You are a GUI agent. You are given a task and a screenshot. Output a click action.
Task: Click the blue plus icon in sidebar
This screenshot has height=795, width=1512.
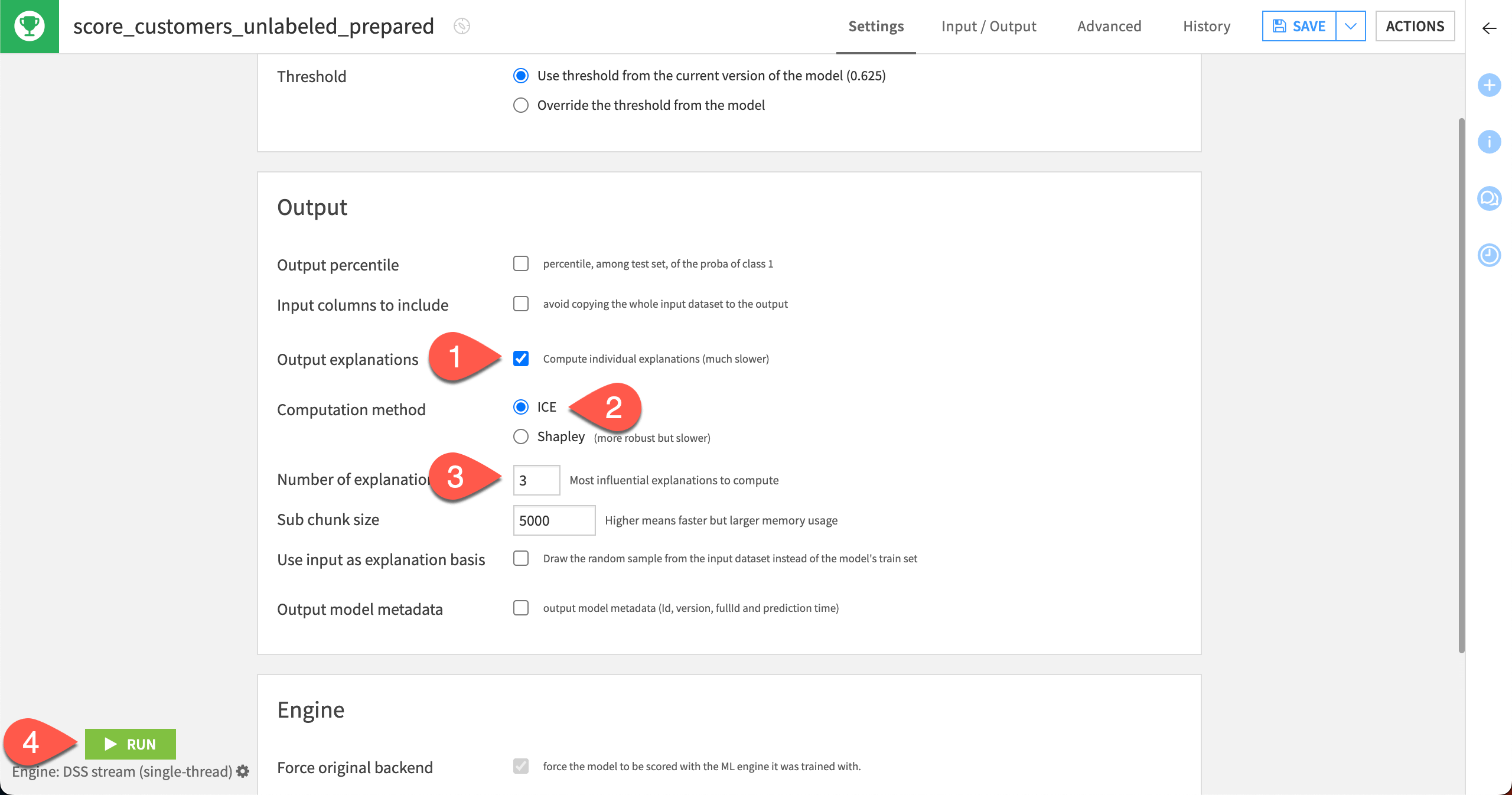pyautogui.click(x=1489, y=85)
